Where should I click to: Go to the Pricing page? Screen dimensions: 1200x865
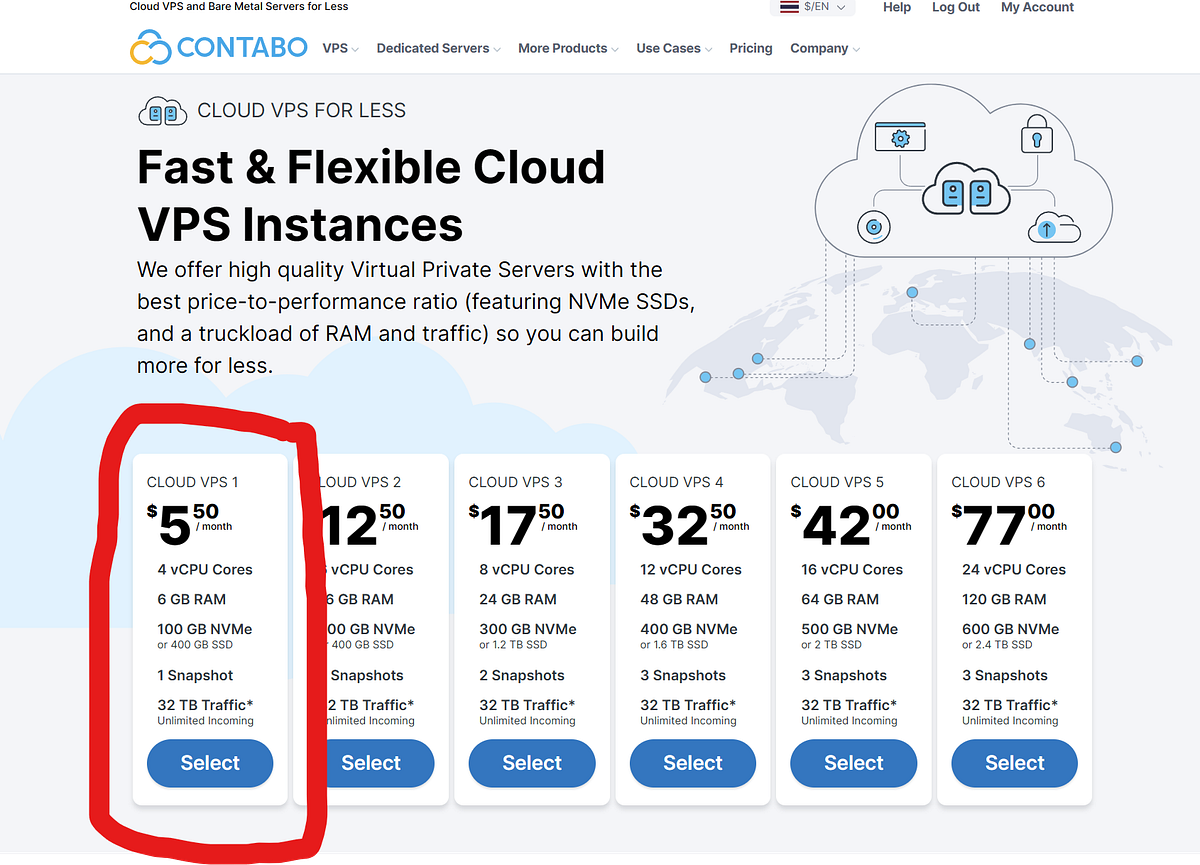(x=750, y=47)
